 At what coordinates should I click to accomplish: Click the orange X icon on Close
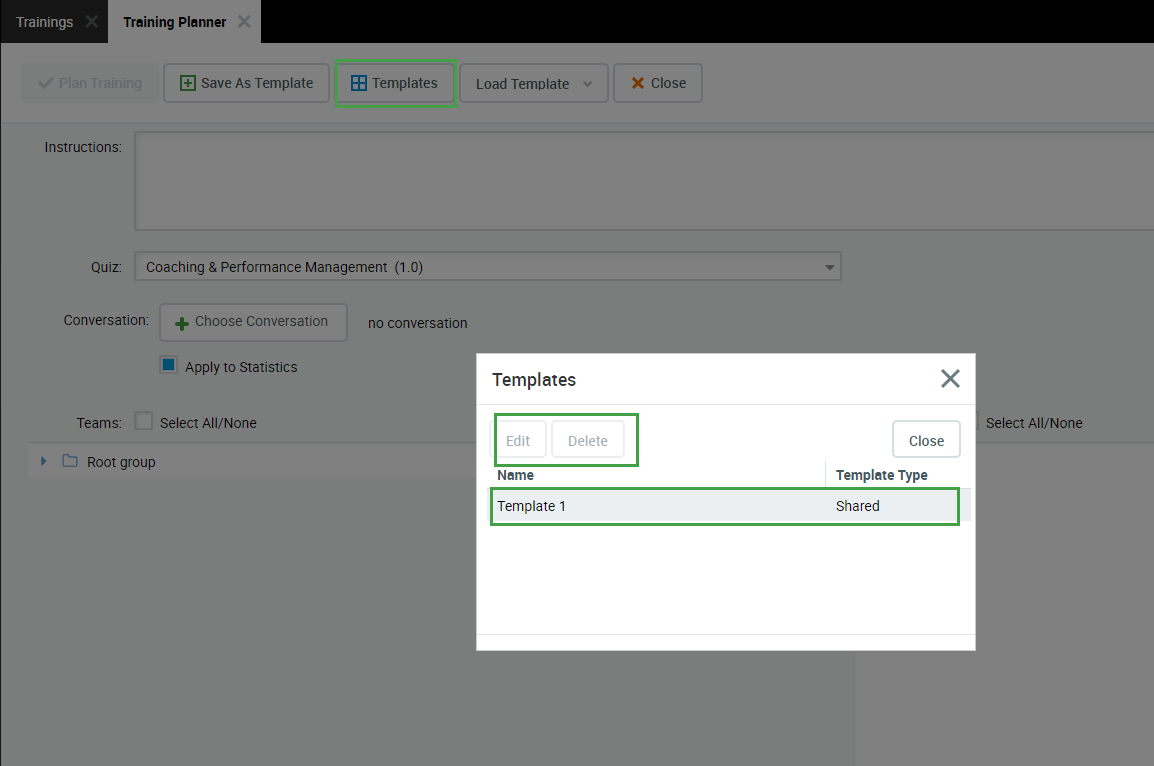point(638,83)
